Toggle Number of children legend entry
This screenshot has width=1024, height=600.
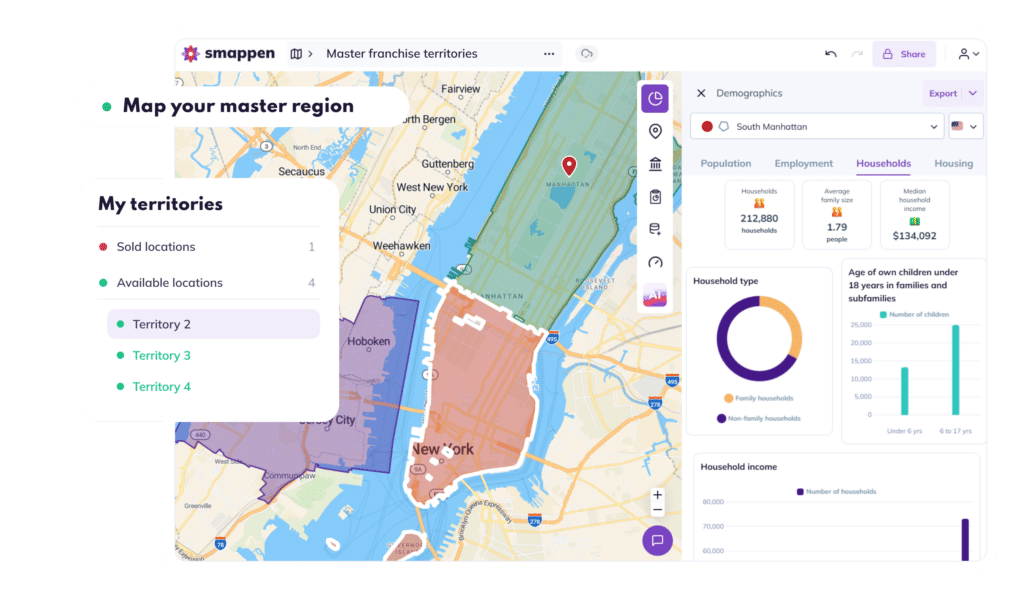(914, 315)
